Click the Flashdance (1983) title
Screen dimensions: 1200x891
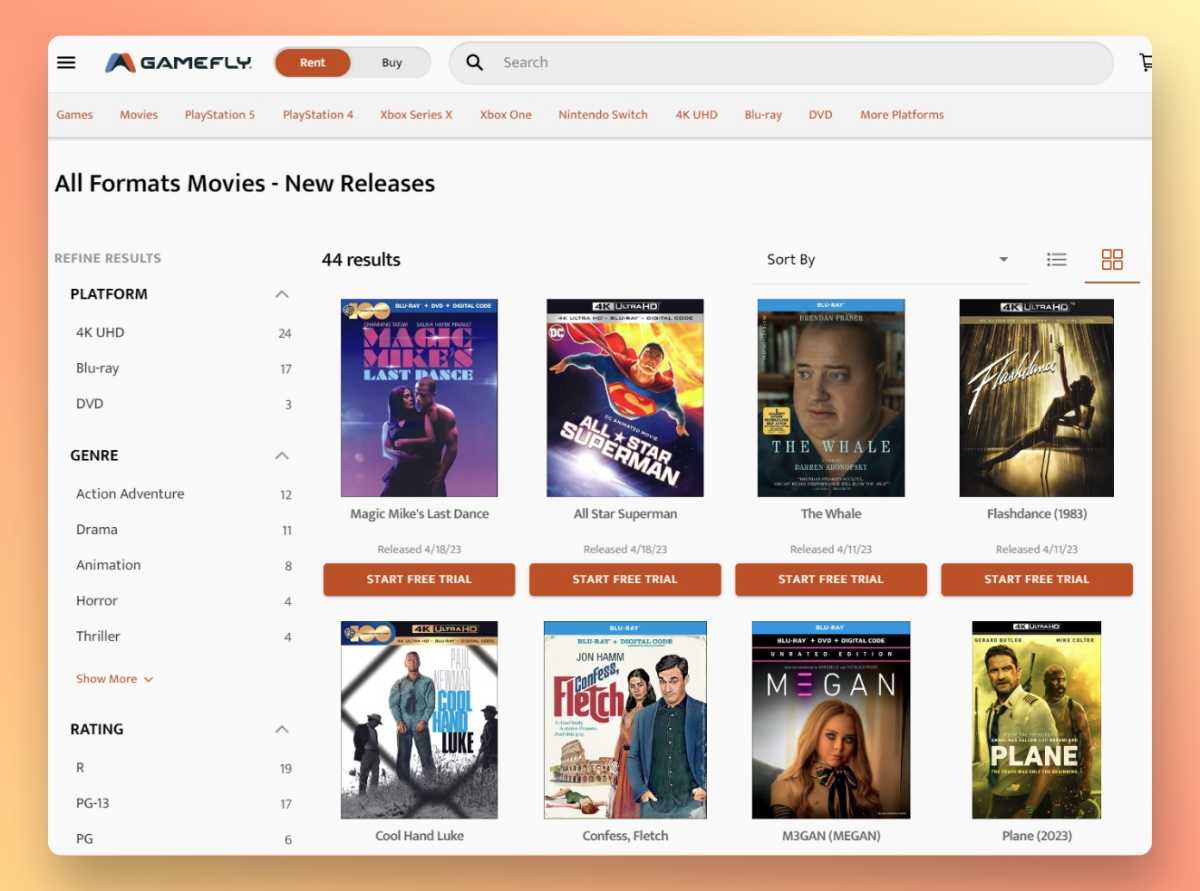click(x=1037, y=514)
